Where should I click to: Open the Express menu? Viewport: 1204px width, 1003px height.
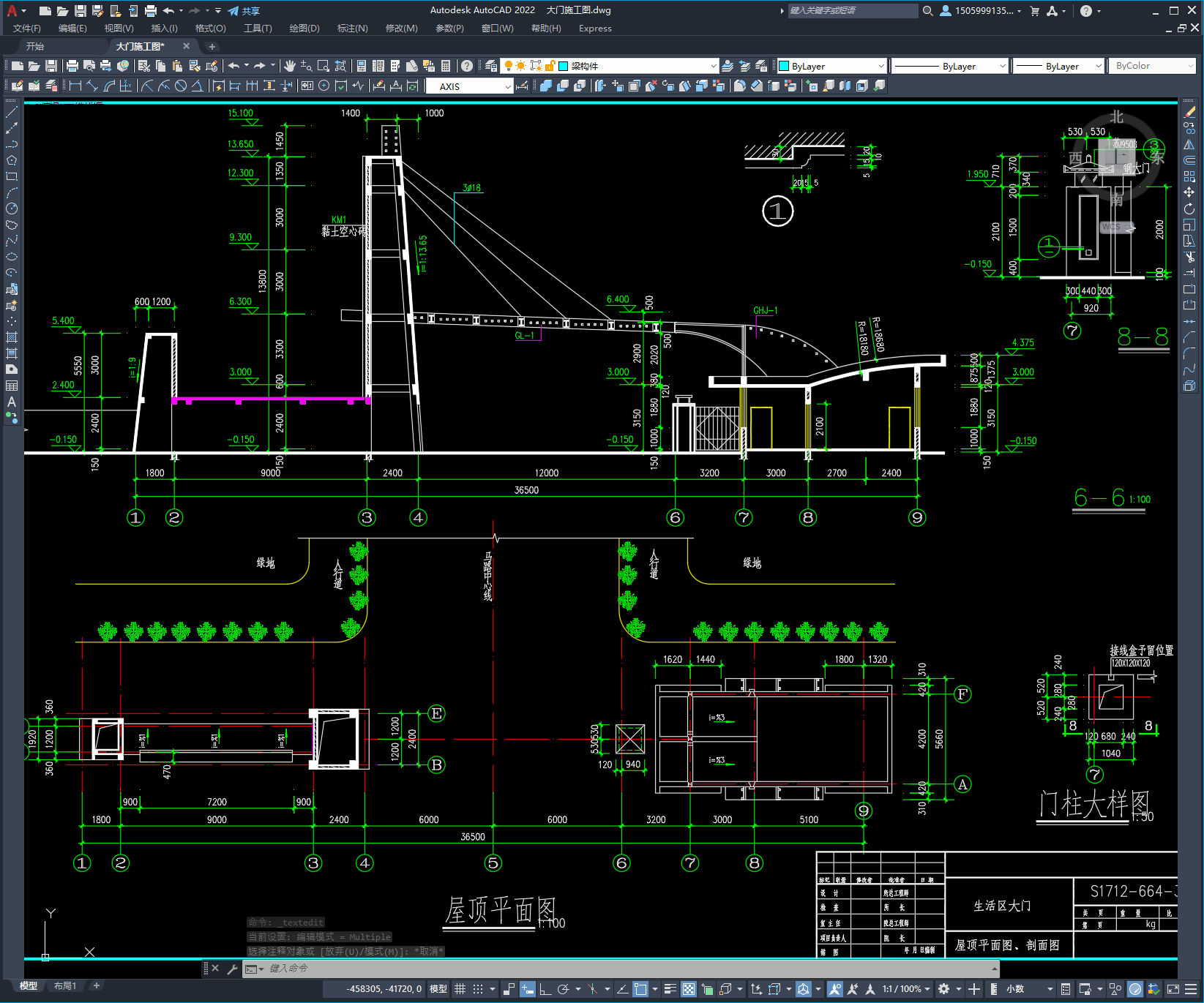click(x=595, y=29)
